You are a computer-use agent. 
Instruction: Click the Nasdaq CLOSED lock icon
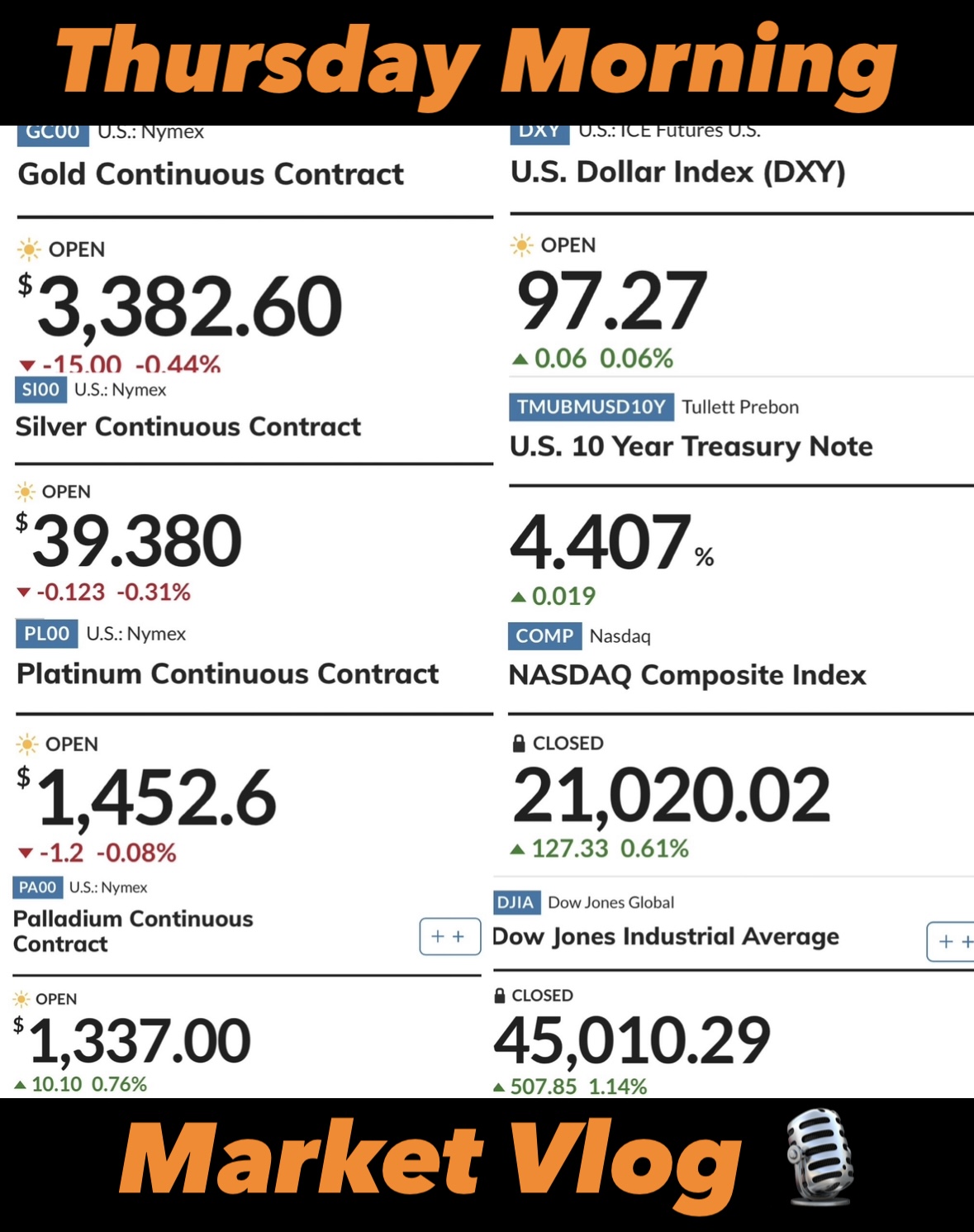(519, 743)
